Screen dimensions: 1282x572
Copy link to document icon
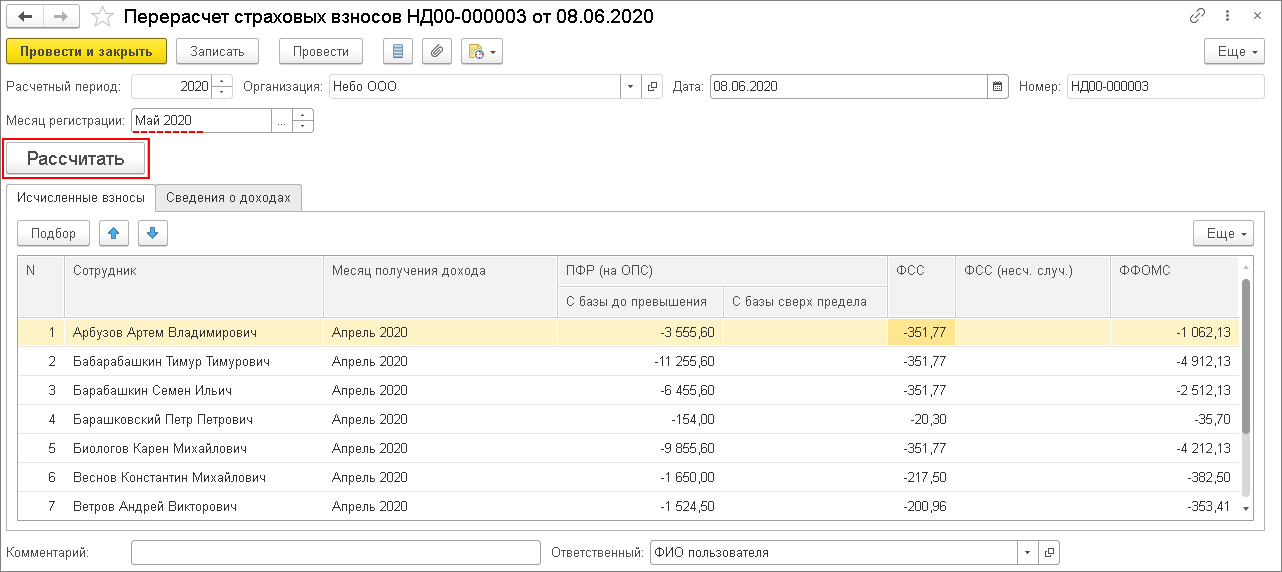[x=1197, y=17]
